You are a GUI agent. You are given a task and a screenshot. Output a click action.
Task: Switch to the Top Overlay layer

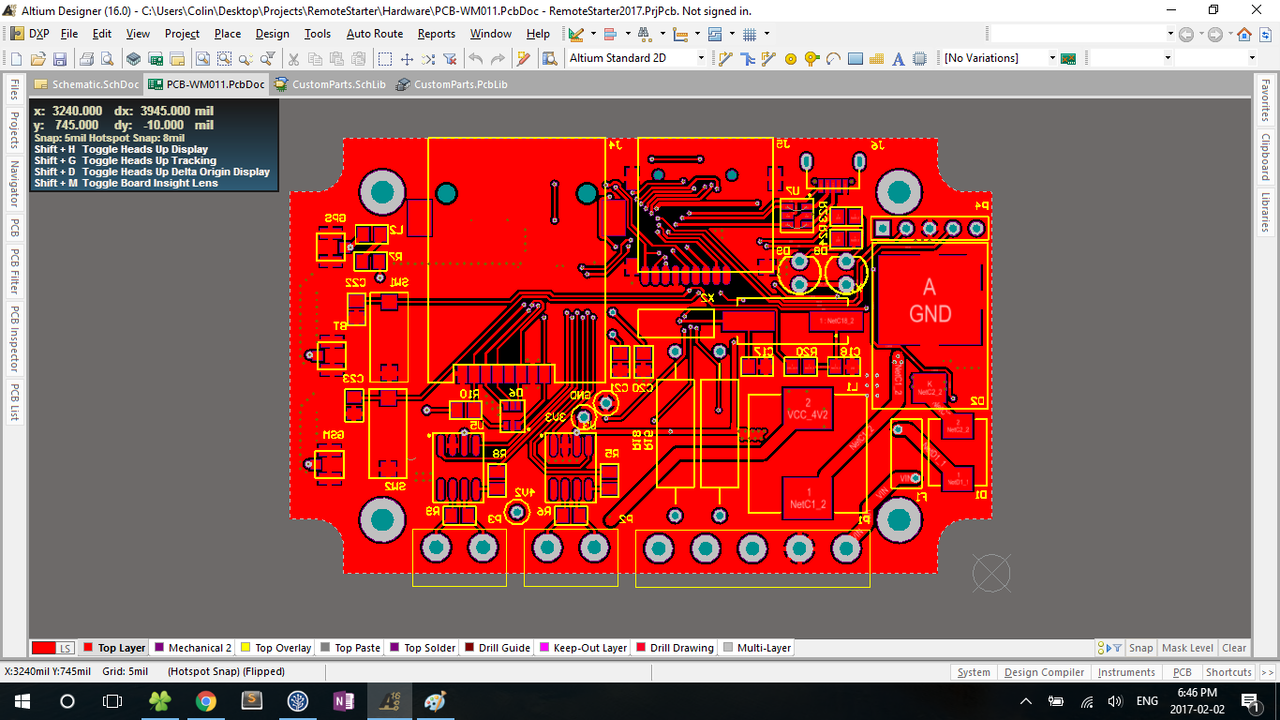[276, 648]
